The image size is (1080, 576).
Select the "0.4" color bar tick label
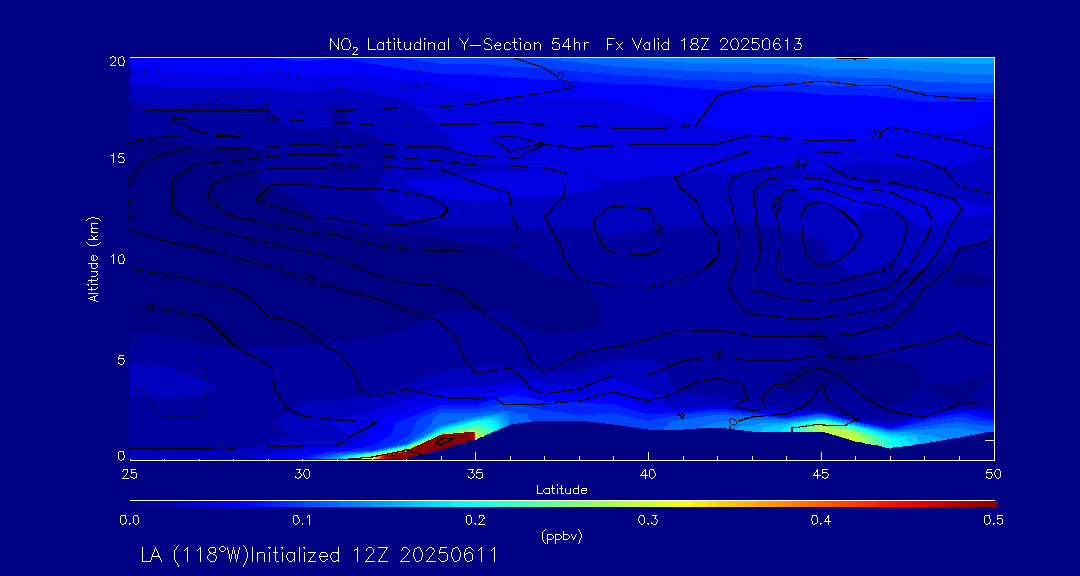coord(820,521)
